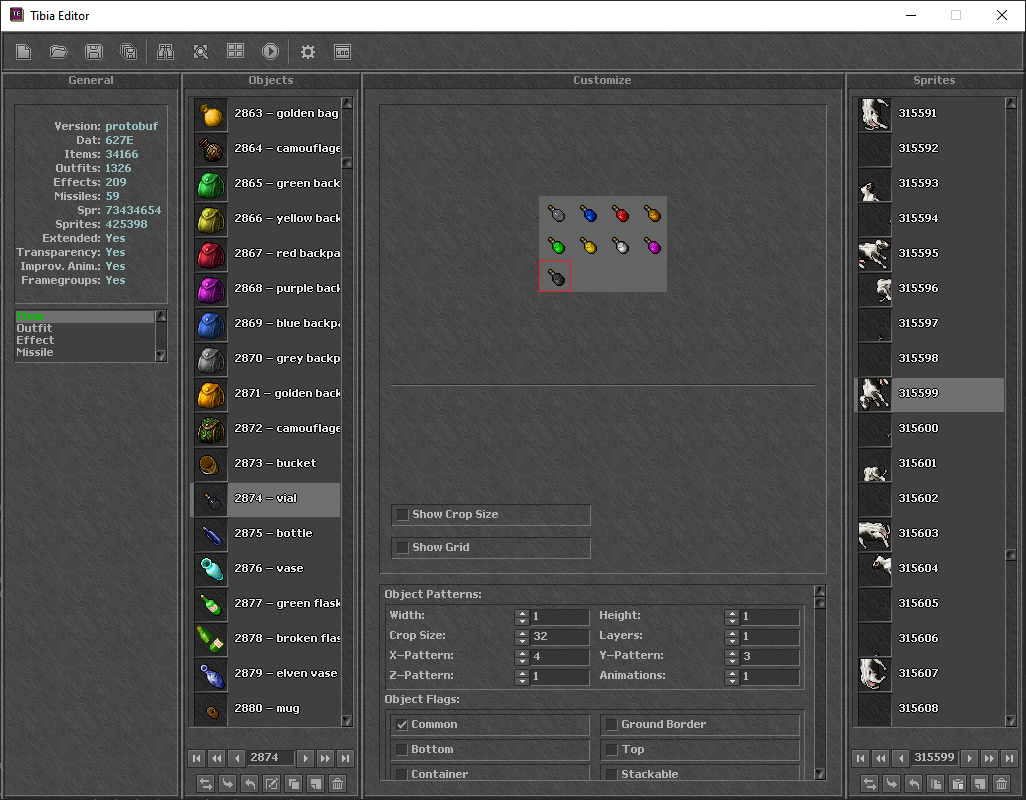Viewport: 1026px width, 800px height.
Task: Click the import arrow icon under Objects
Action: (228, 784)
